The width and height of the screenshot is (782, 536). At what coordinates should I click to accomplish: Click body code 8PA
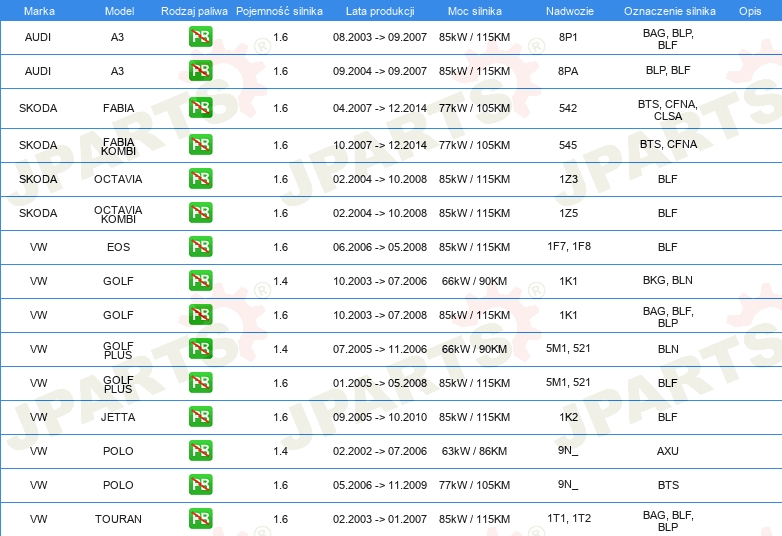[568, 71]
